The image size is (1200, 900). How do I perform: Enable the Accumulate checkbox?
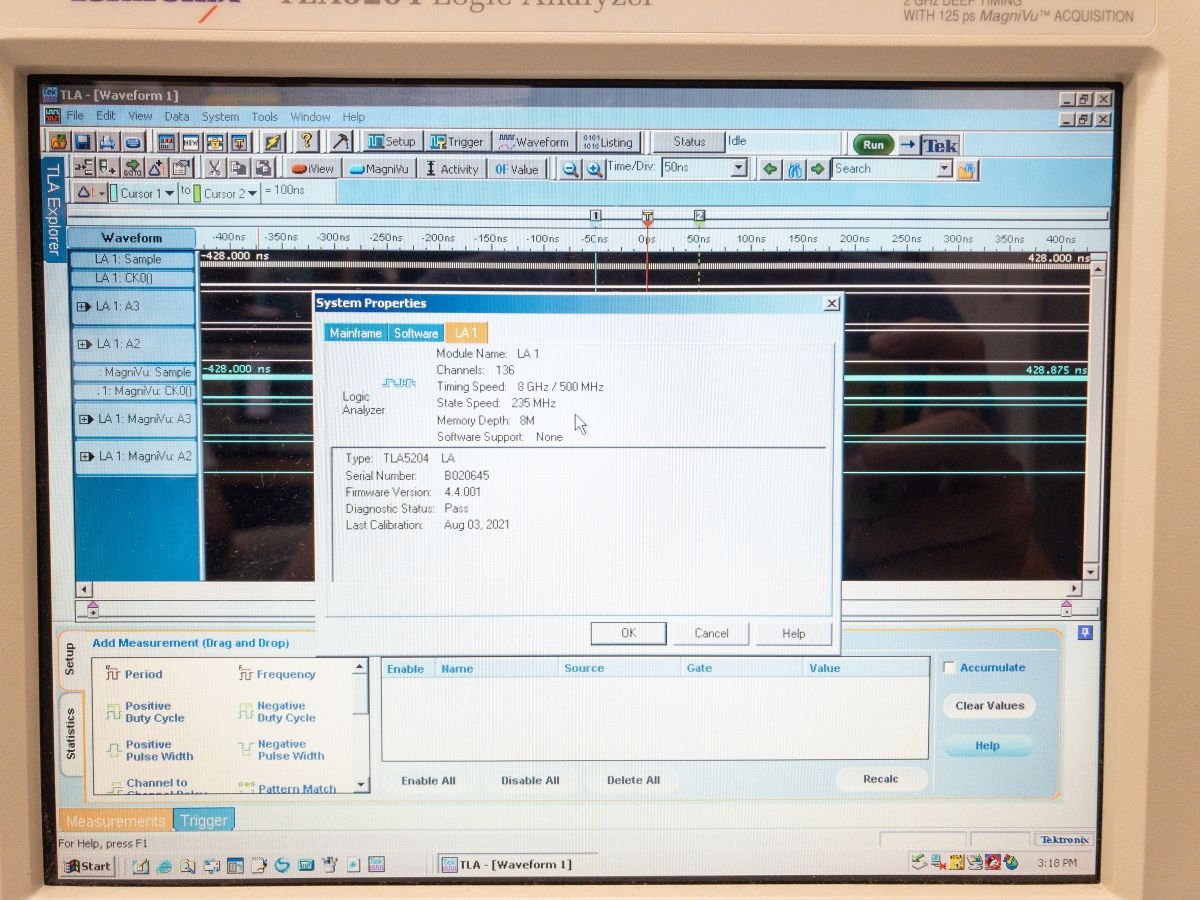pos(949,668)
